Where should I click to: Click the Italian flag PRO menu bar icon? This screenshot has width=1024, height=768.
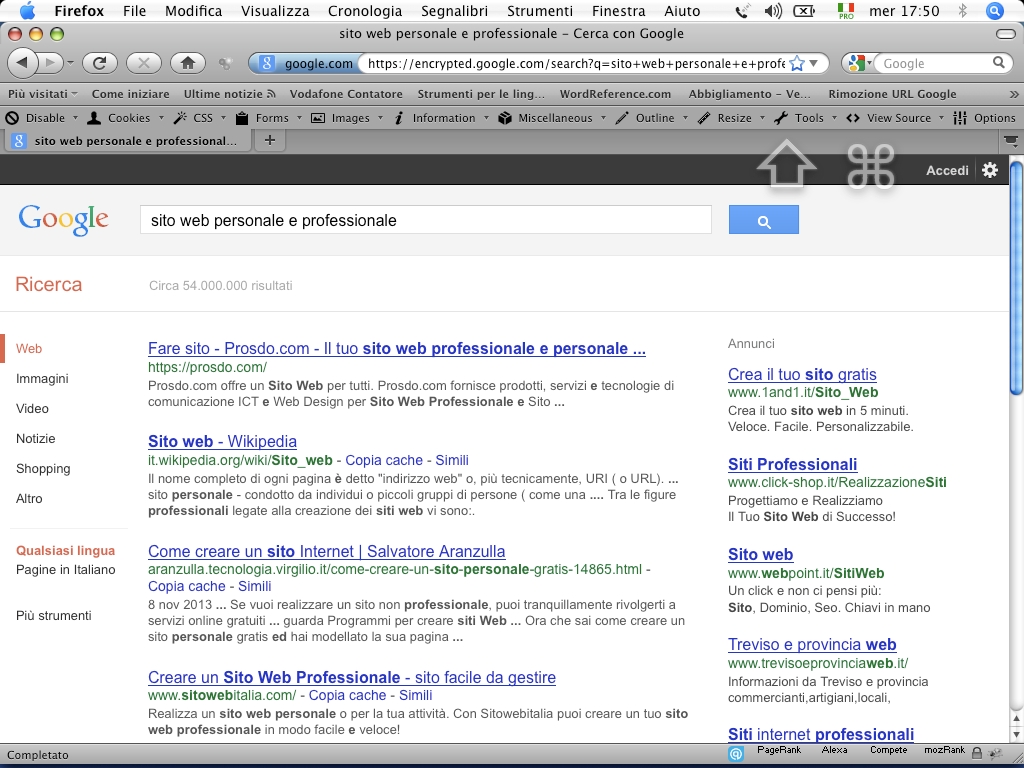coord(846,11)
